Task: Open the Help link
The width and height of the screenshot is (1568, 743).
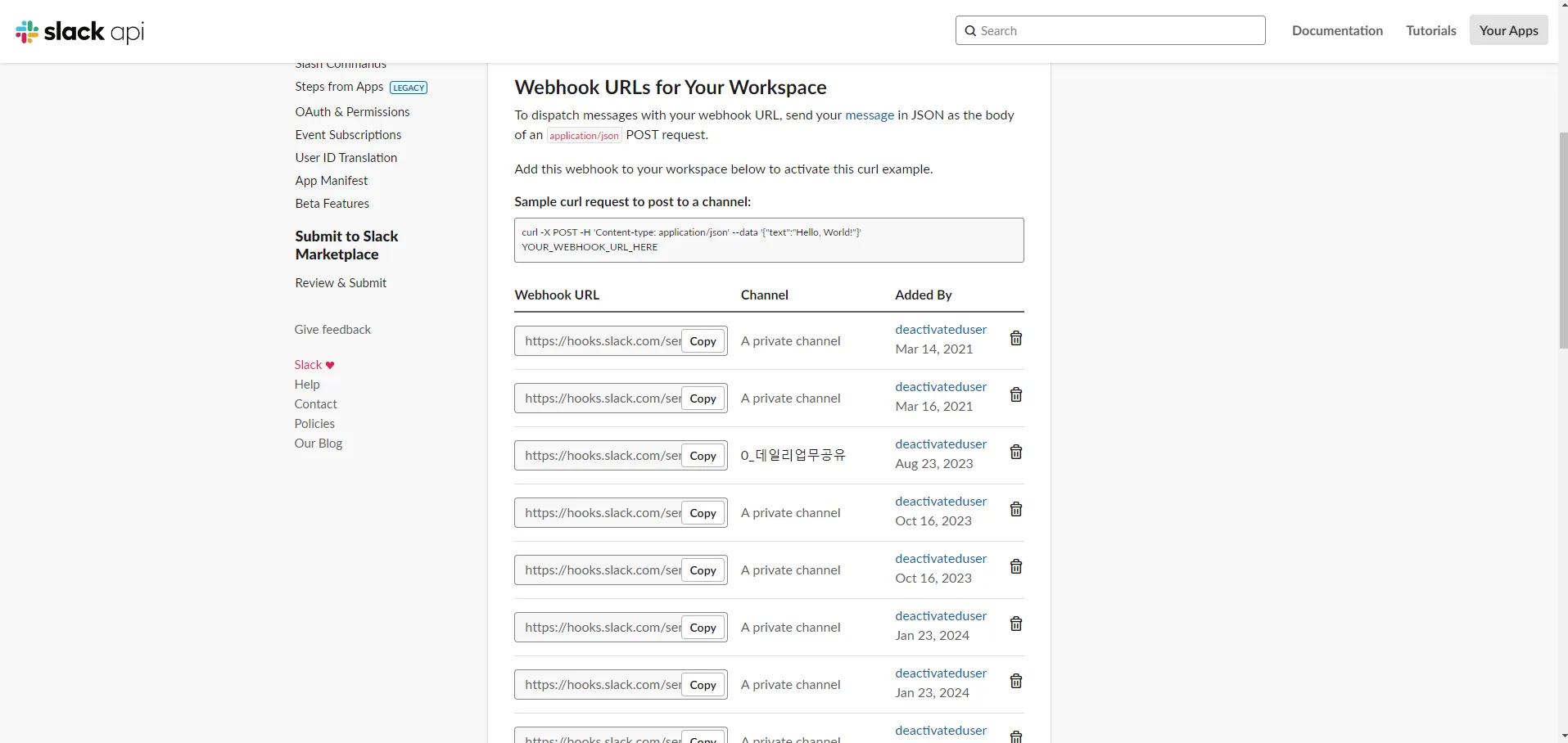Action: [x=307, y=385]
